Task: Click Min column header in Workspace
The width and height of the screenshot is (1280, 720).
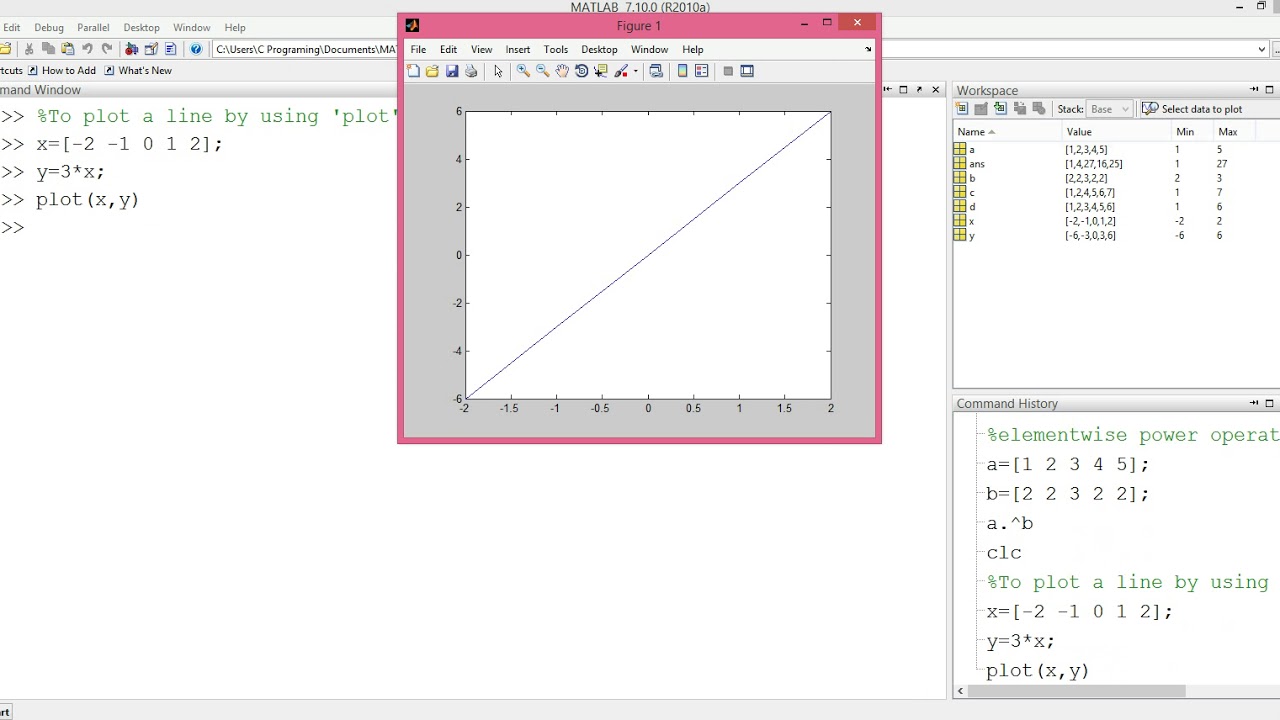Action: pos(1192,132)
